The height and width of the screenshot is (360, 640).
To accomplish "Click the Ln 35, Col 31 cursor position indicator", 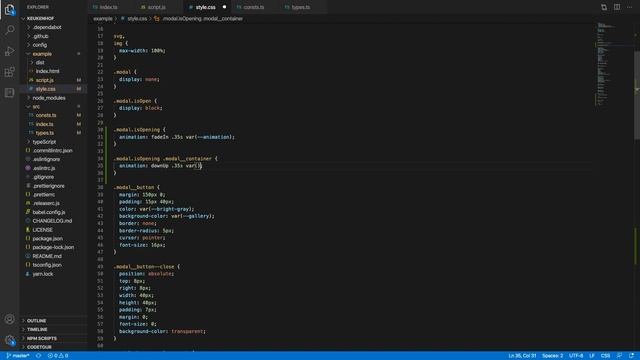I will 522,356.
